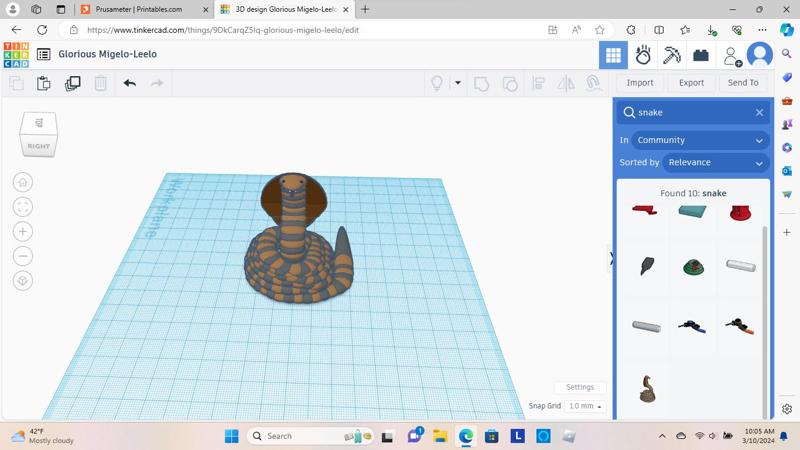Open the Send To menu

[x=743, y=83]
